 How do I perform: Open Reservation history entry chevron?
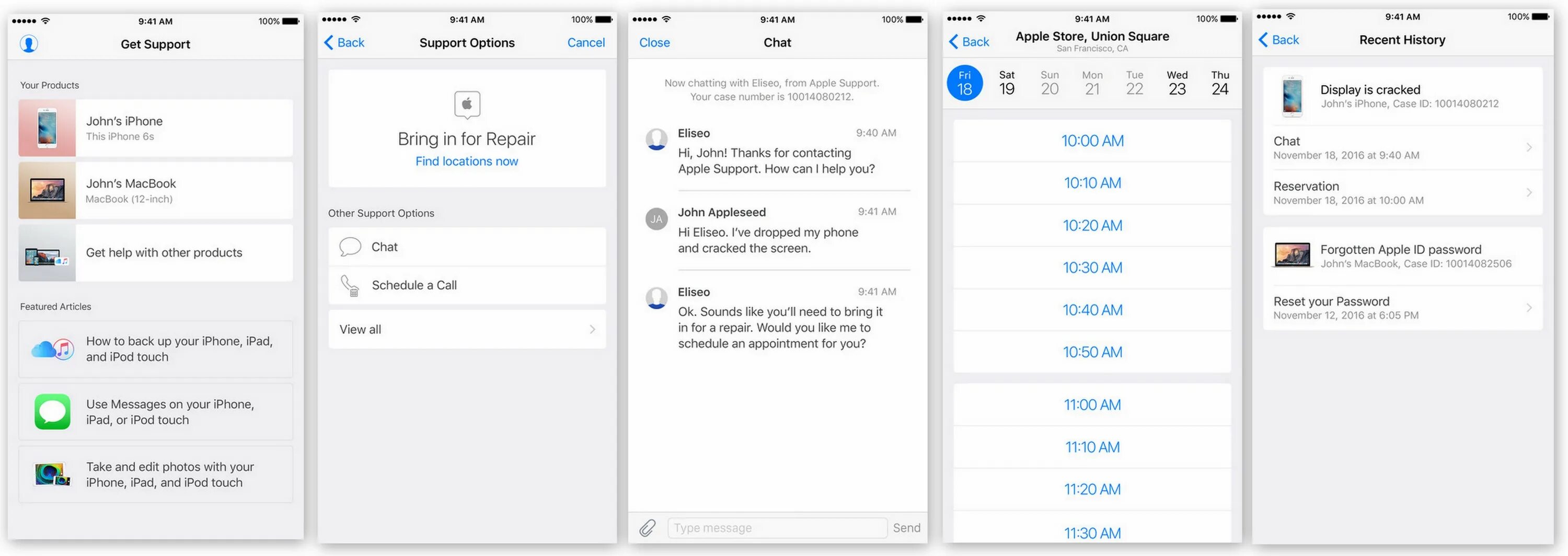click(1529, 193)
